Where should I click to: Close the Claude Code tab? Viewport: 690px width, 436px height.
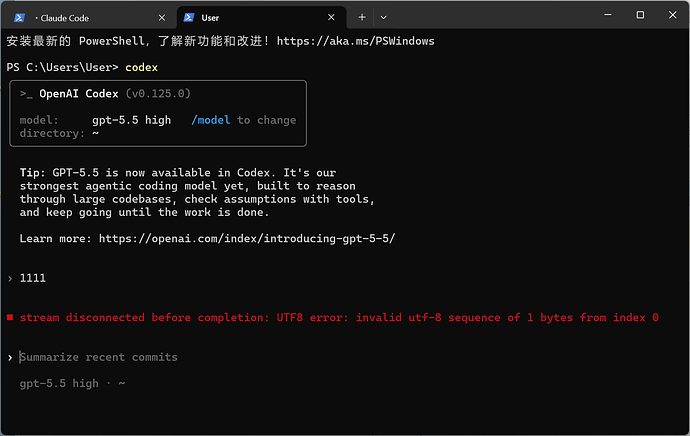pyautogui.click(x=162, y=18)
